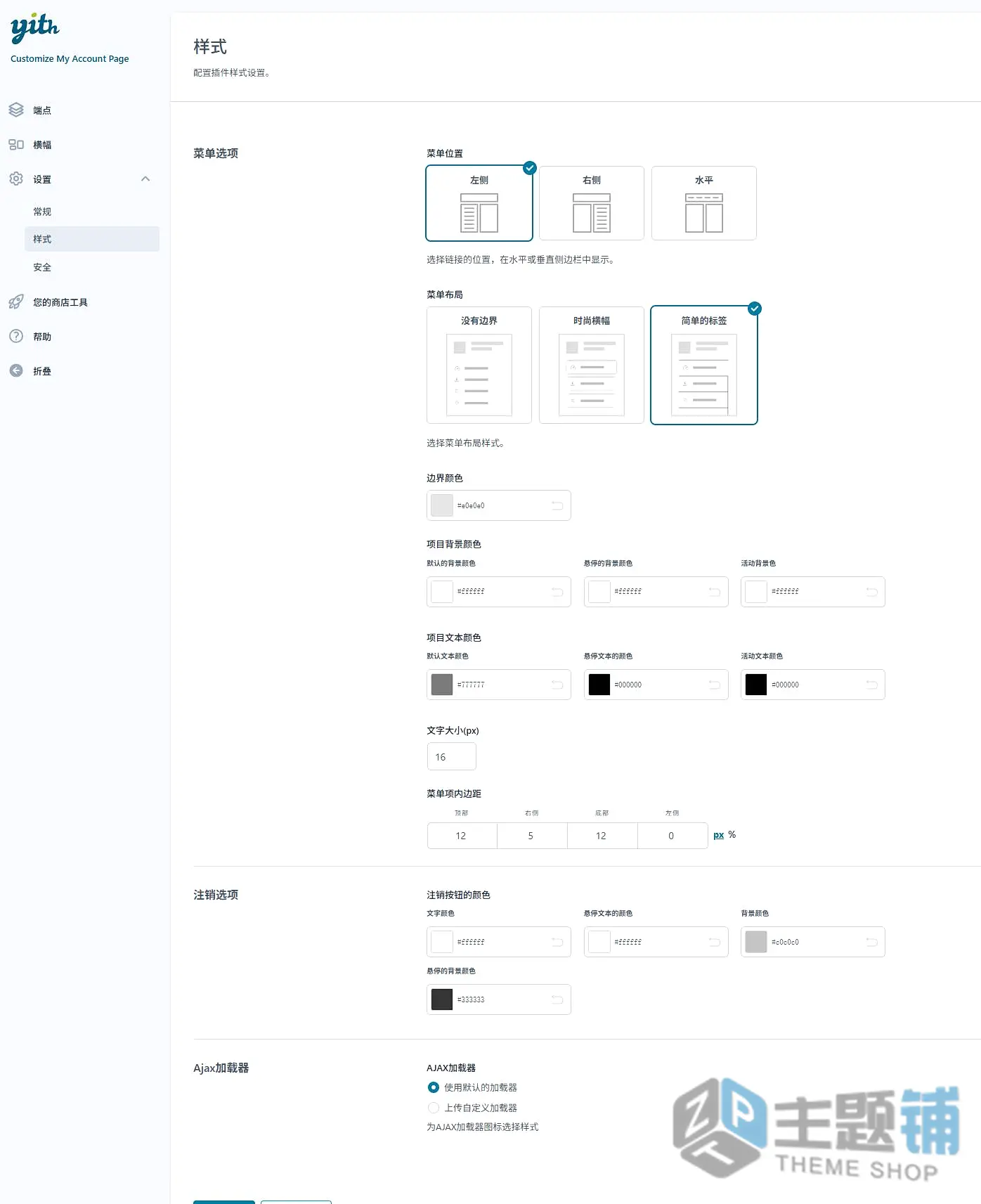The image size is (981, 1204).
Task: Select the 右侧 menu position option
Action: [592, 203]
